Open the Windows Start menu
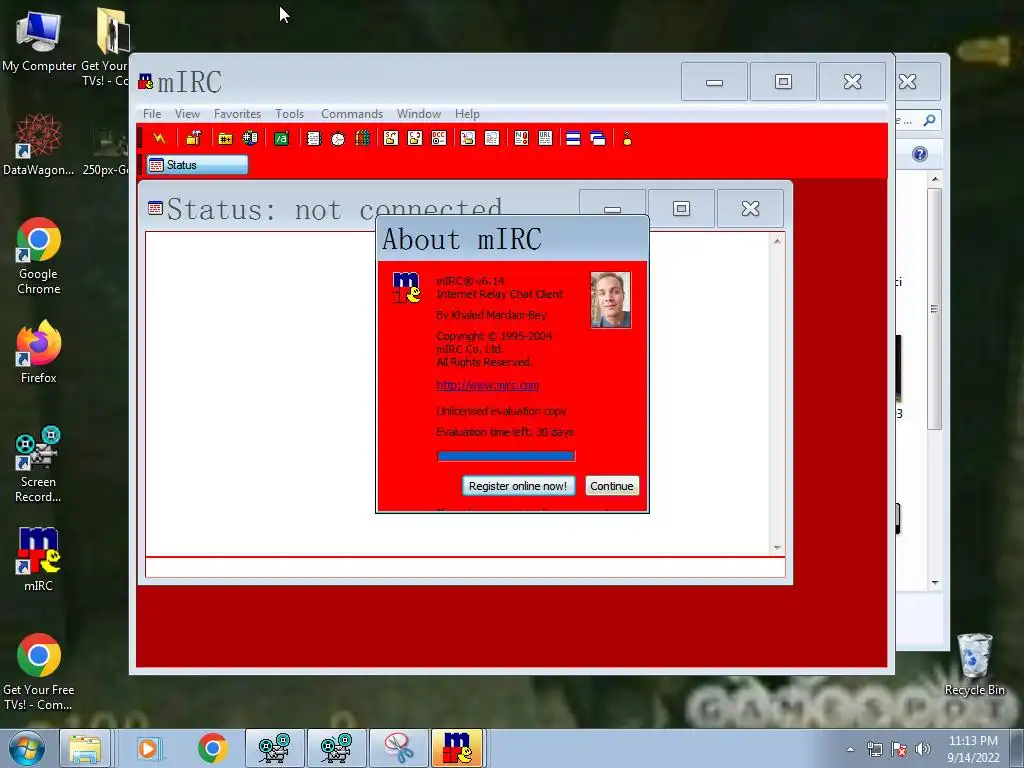Image resolution: width=1024 pixels, height=768 pixels. click(27, 749)
